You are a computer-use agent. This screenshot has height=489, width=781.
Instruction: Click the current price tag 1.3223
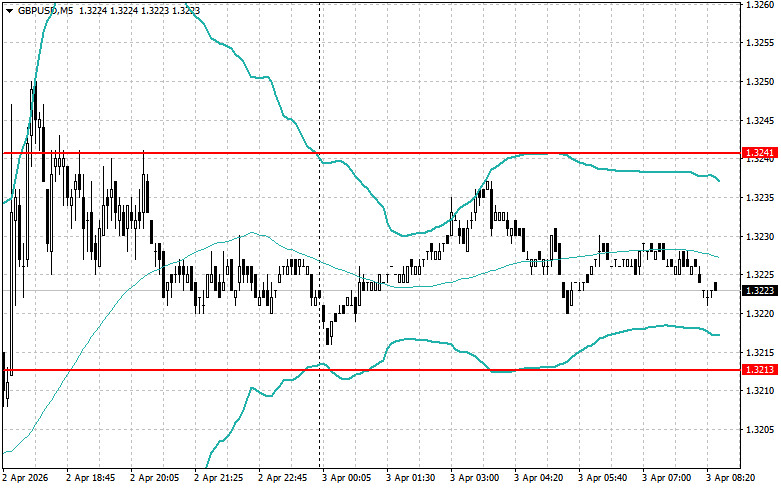[760, 290]
